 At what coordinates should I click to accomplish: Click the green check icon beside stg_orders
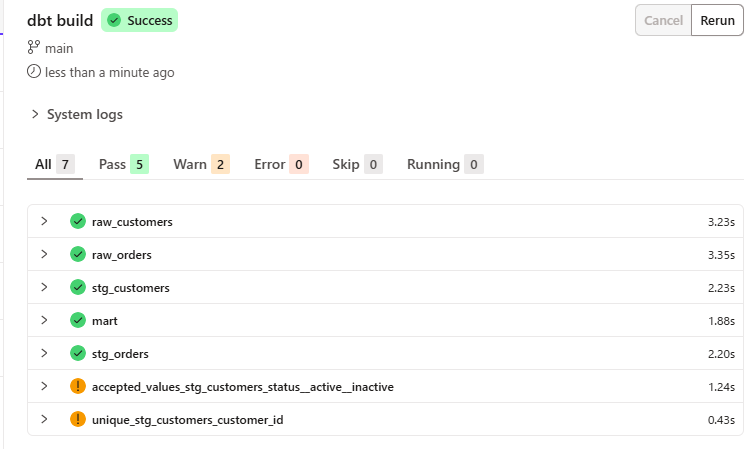click(78, 353)
